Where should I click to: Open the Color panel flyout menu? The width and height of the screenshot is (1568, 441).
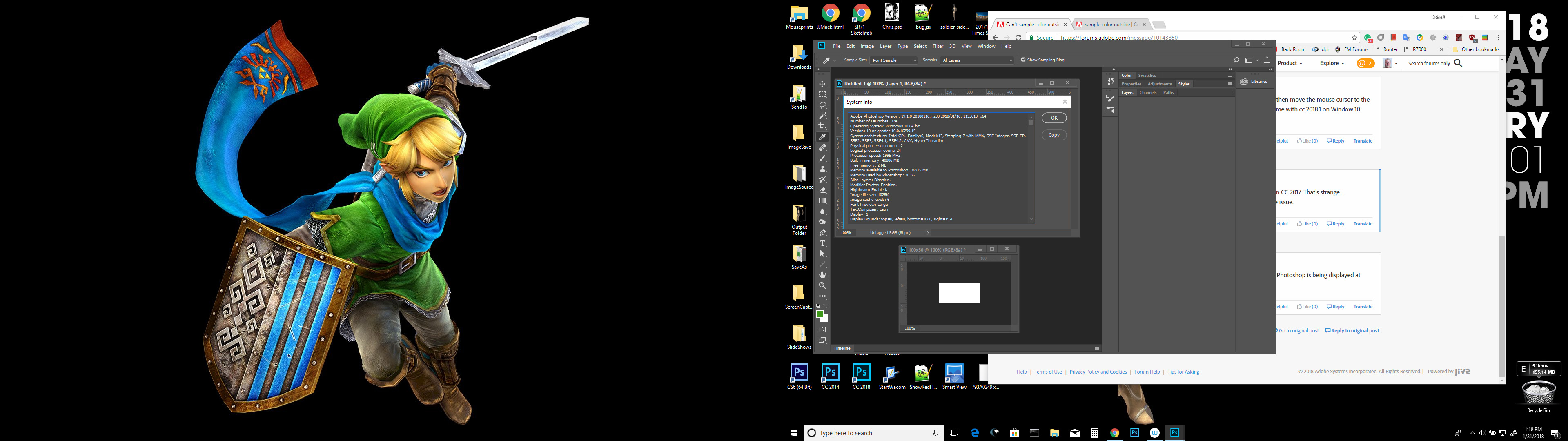[x=1230, y=76]
